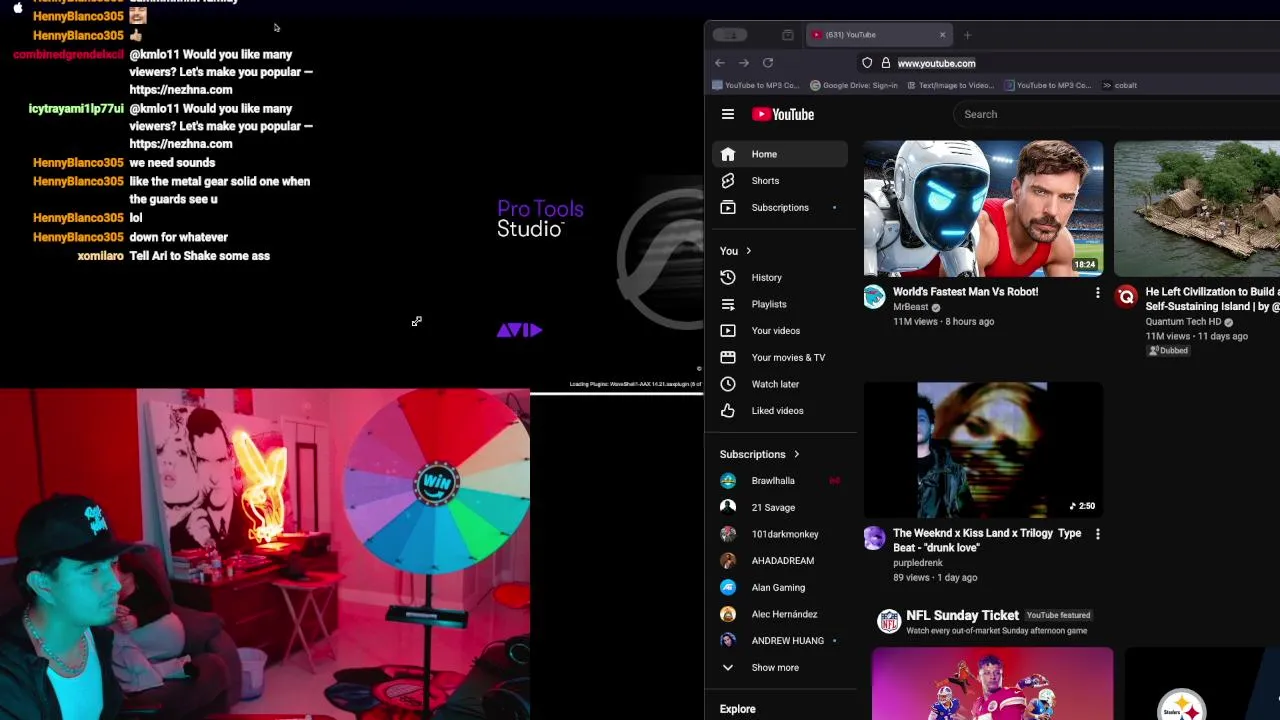Open World's Strongest Man Vs Robot! title
The height and width of the screenshot is (720, 1280).
pyautogui.click(x=965, y=292)
